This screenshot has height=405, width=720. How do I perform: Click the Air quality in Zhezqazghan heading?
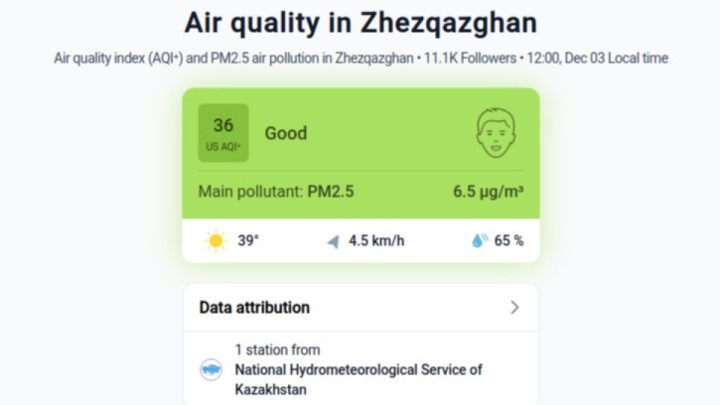(x=360, y=22)
